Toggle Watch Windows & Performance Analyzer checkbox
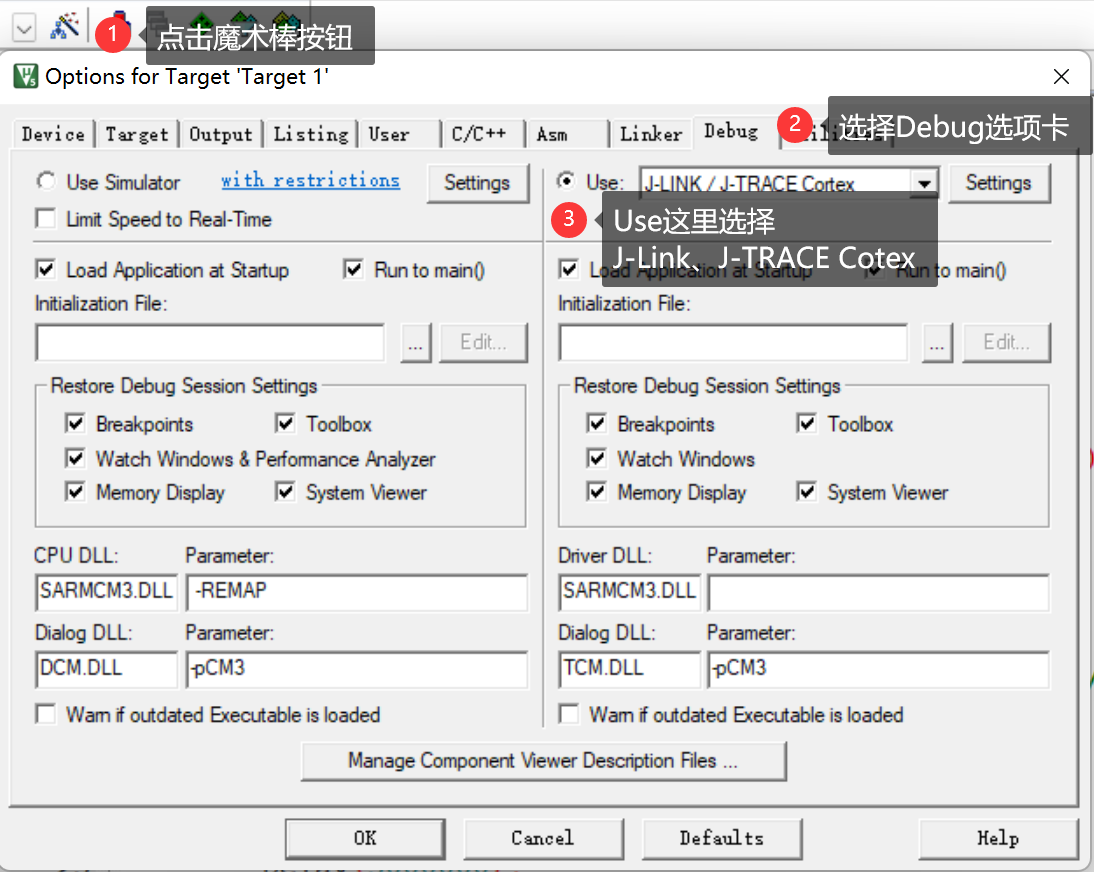This screenshot has width=1094, height=872. coord(75,458)
